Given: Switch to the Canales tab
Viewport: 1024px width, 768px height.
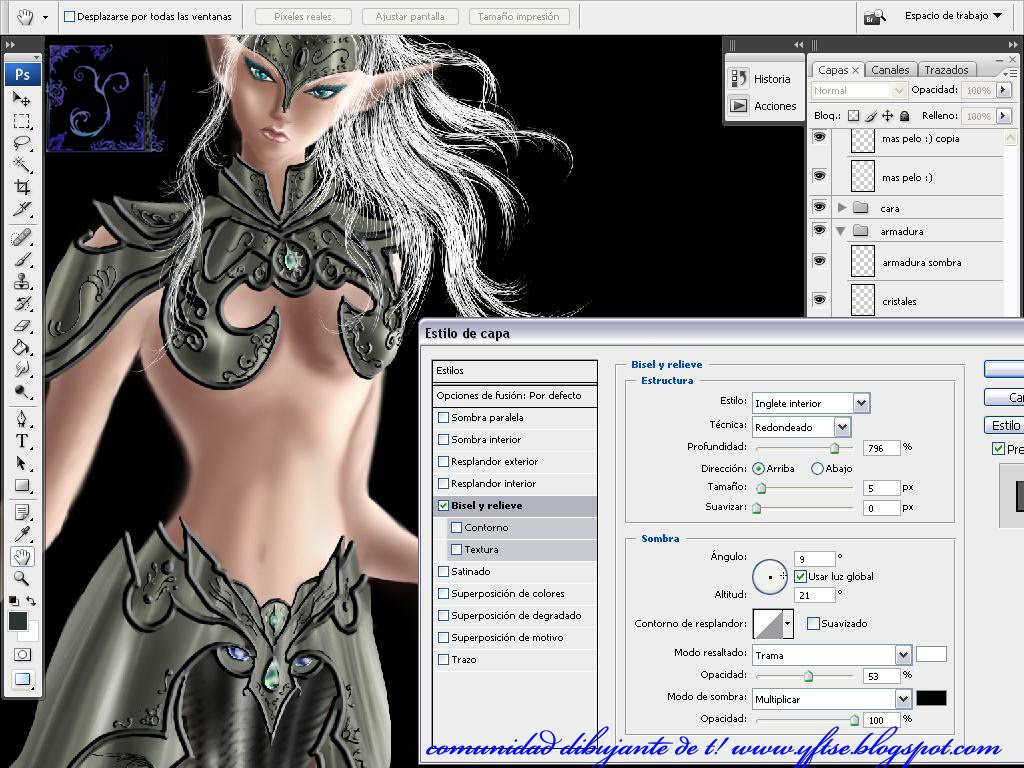Looking at the screenshot, I should click(890, 70).
